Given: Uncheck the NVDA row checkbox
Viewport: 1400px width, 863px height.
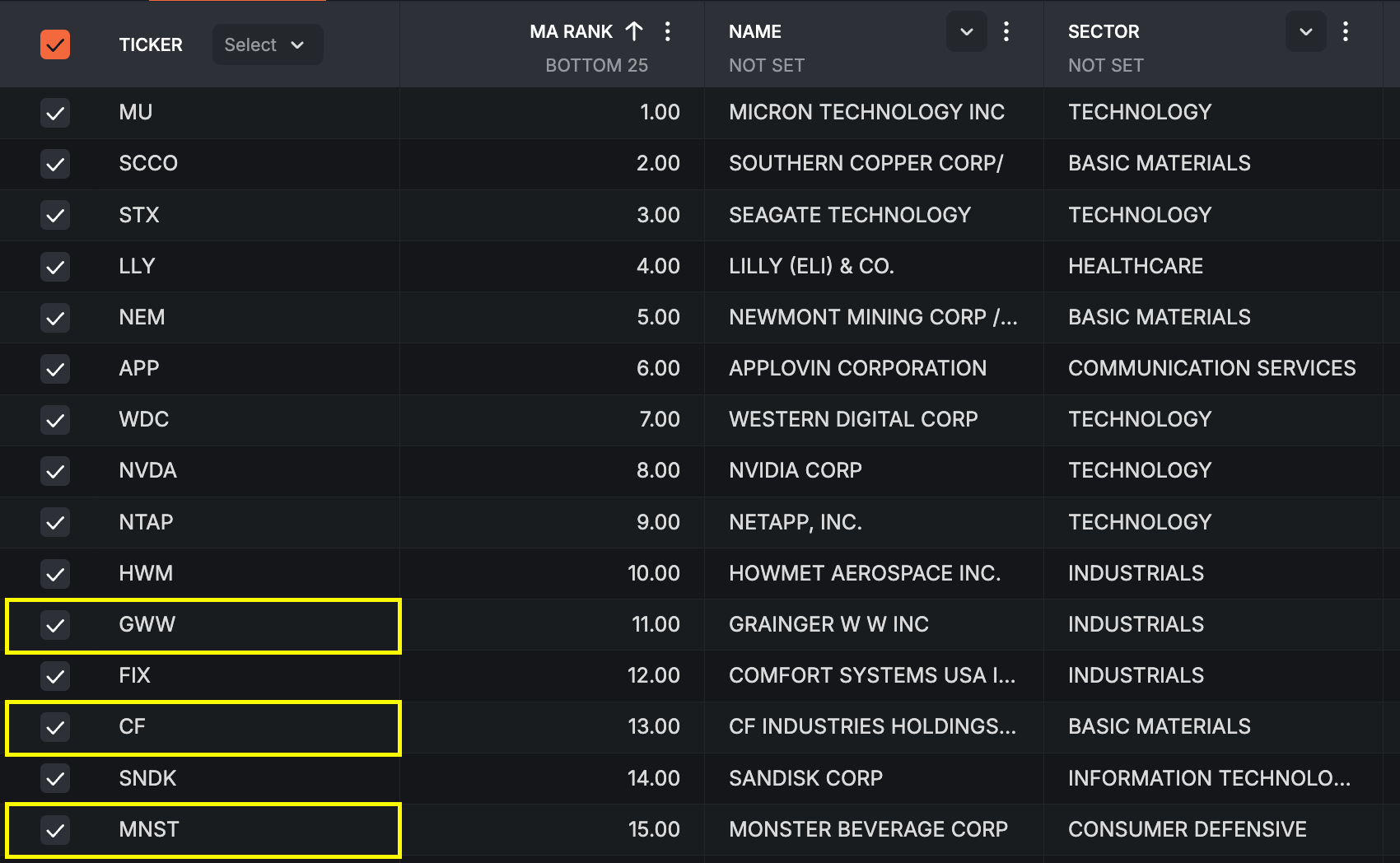Looking at the screenshot, I should point(55,471).
